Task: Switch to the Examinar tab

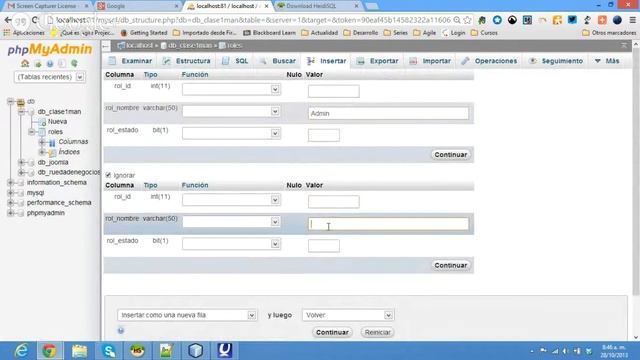Action: click(x=131, y=61)
